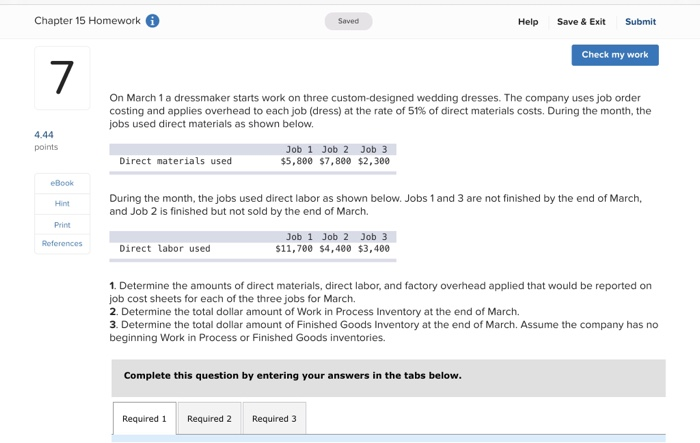Print the question
Image resolution: width=700 pixels, height=443 pixels.
coord(62,225)
